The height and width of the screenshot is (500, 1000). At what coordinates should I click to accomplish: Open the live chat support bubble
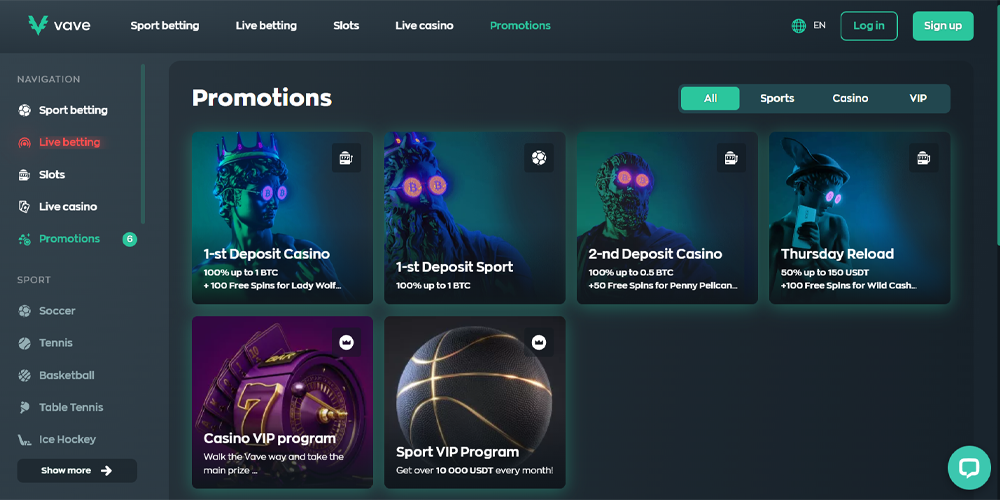point(969,467)
